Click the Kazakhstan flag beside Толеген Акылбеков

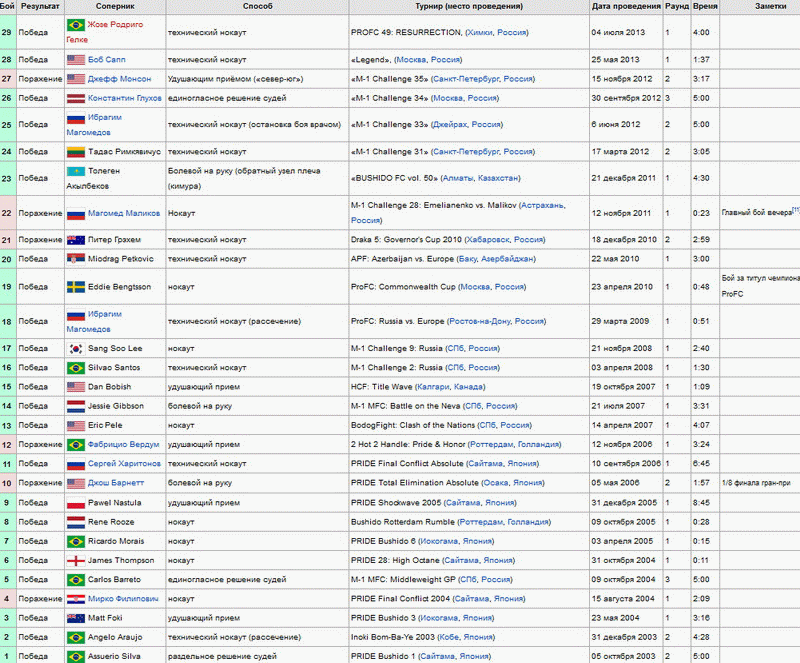(x=75, y=171)
